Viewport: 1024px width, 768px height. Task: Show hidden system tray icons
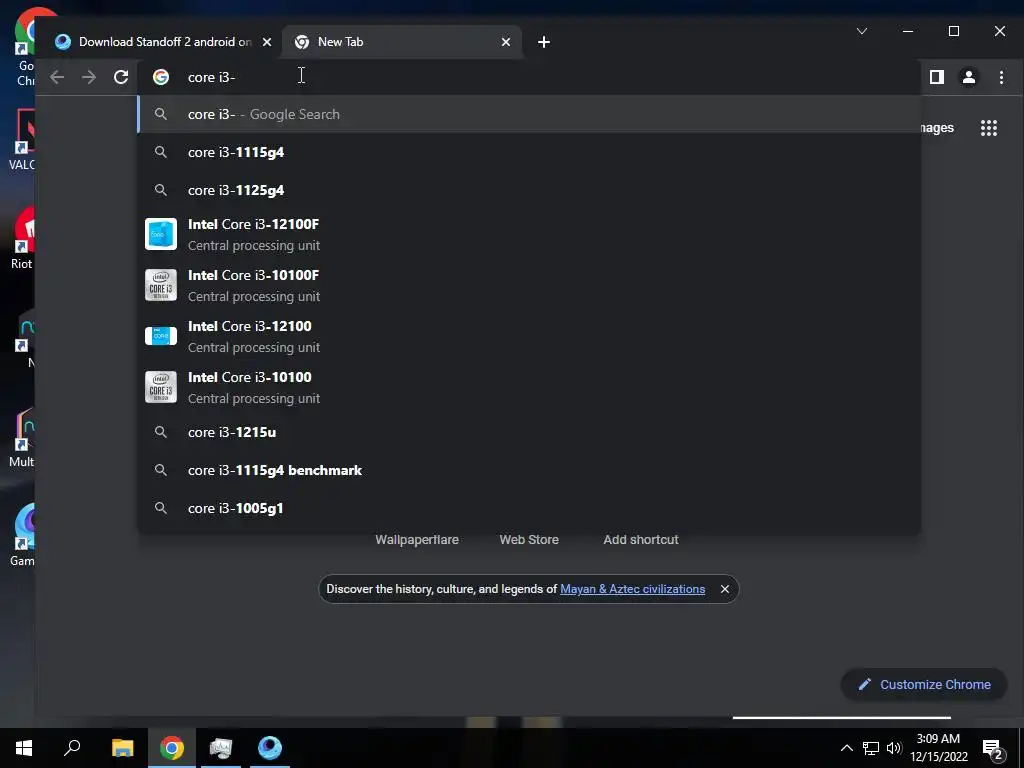pos(846,748)
